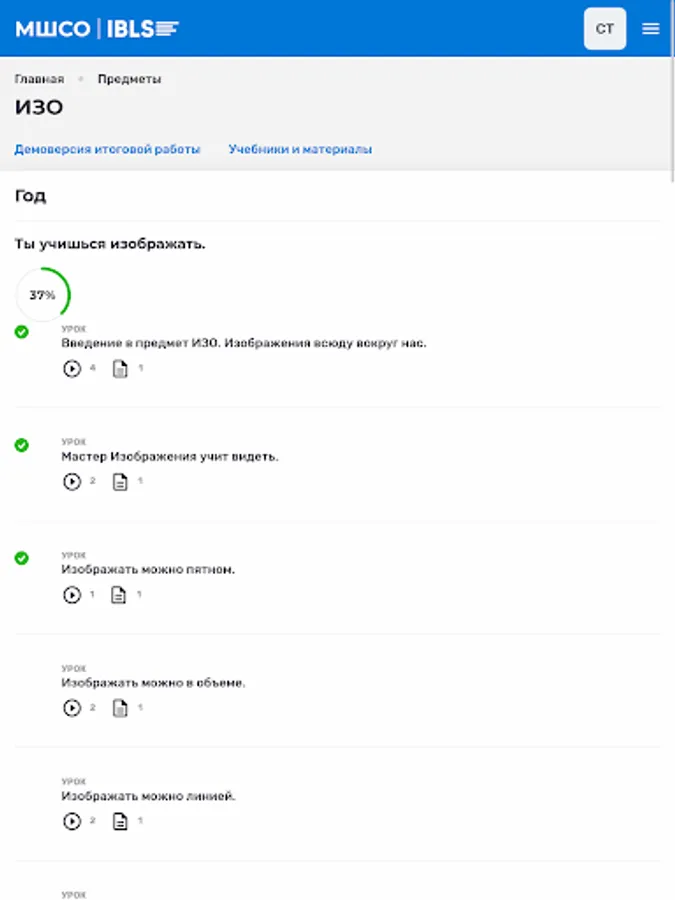675x900 pixels.
Task: Play videos for Мастер Изображения учит видеть
Action: coord(72,482)
